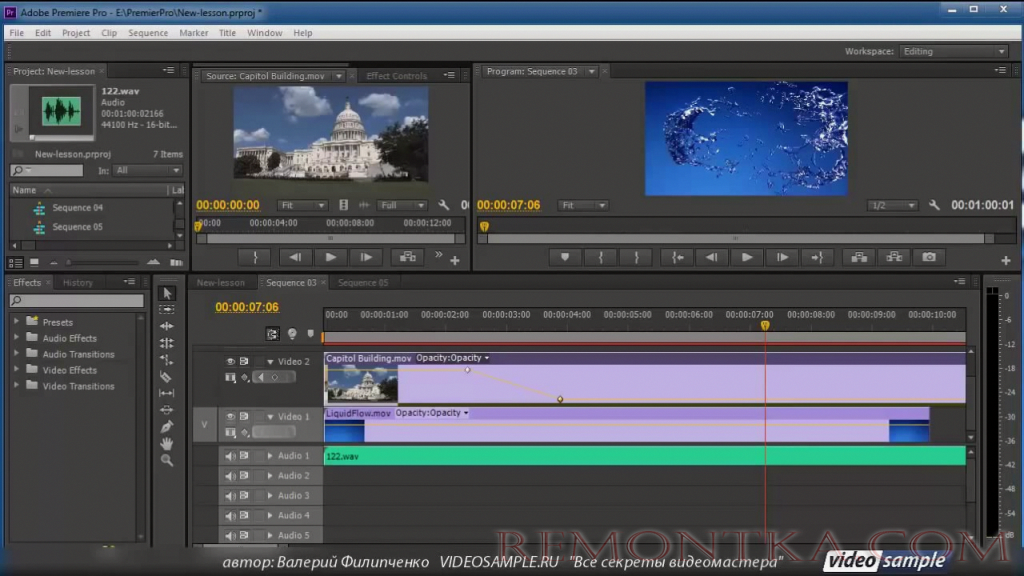This screenshot has height=576, width=1024.
Task: Open the Marker menu
Action: (x=193, y=33)
